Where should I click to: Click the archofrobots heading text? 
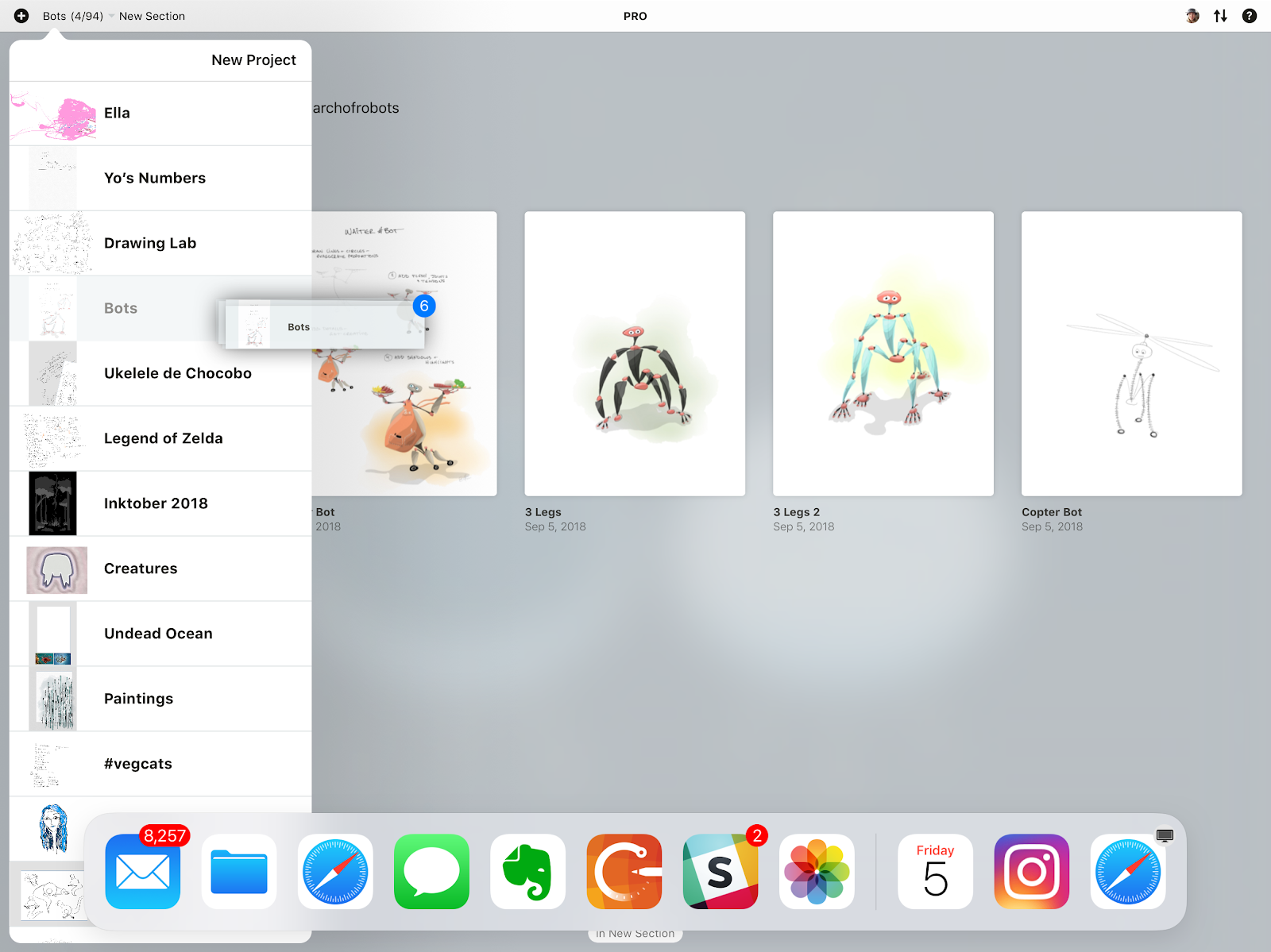[x=356, y=108]
